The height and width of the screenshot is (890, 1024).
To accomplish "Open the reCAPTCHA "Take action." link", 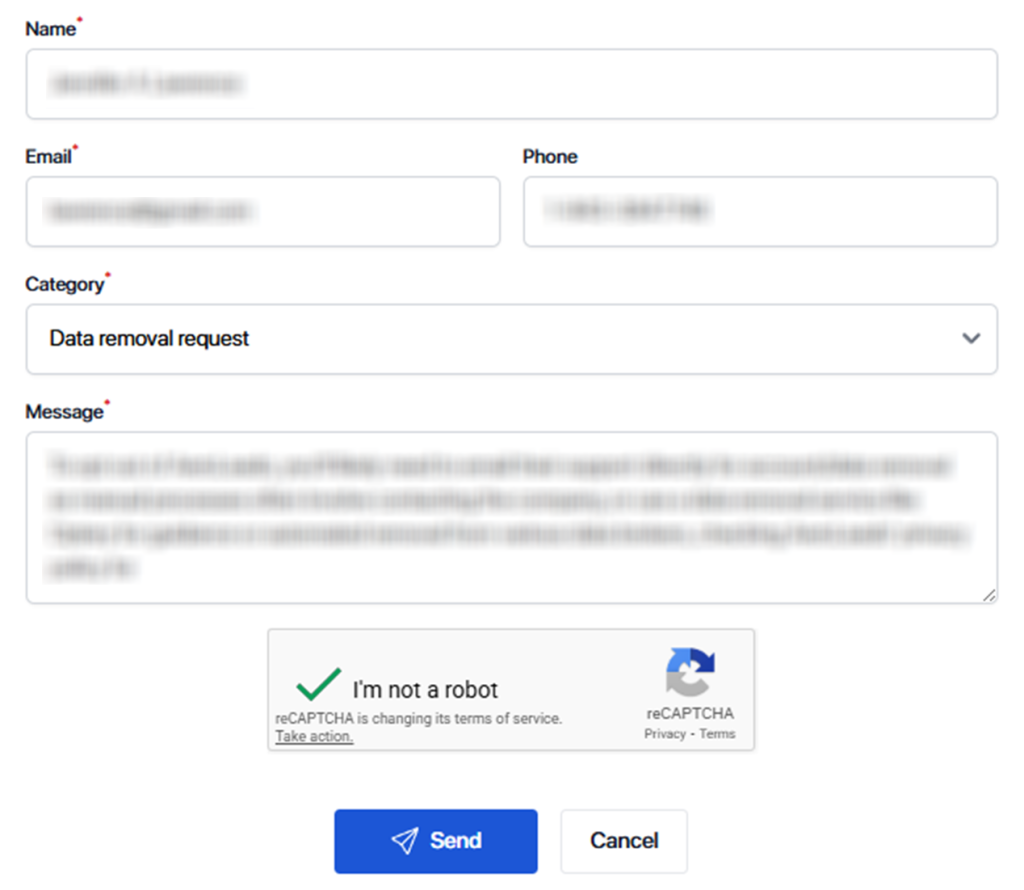I will pos(314,737).
